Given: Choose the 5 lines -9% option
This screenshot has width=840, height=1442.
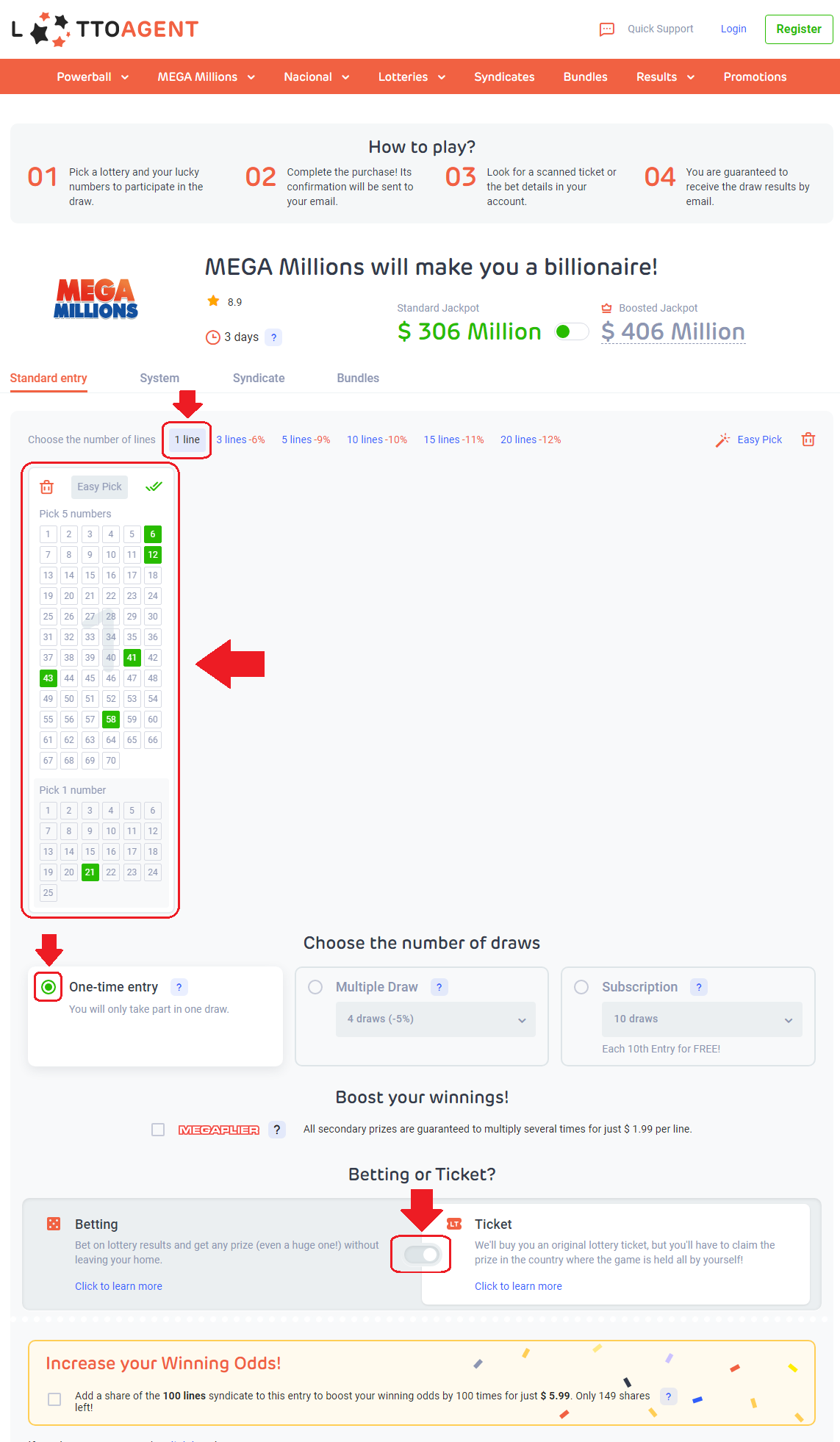Looking at the screenshot, I should [306, 440].
